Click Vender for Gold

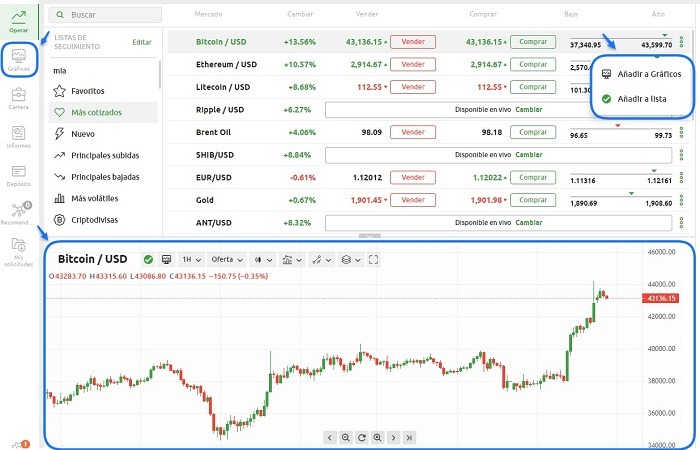click(413, 200)
